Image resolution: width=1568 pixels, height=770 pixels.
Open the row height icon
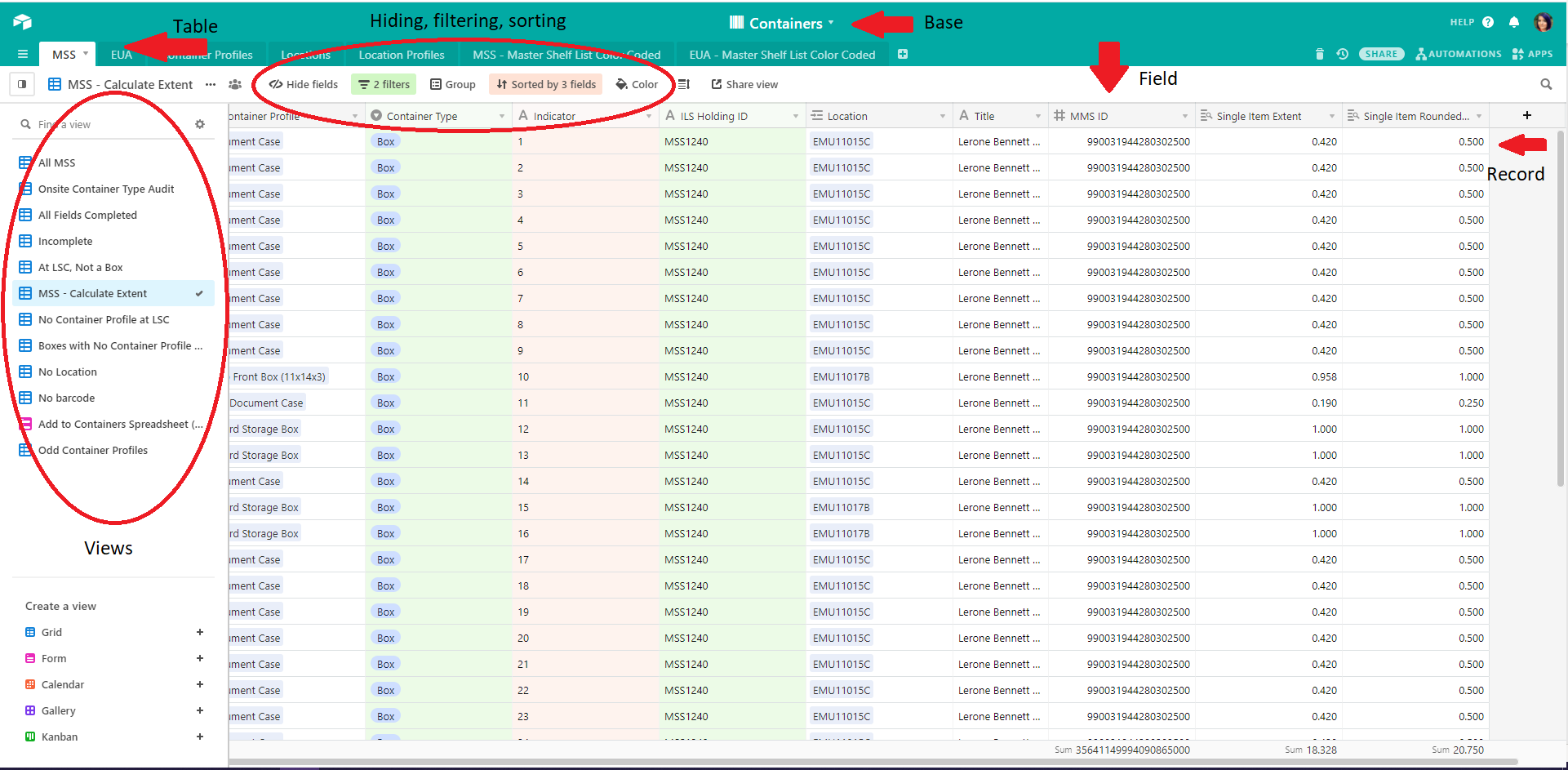pos(684,84)
